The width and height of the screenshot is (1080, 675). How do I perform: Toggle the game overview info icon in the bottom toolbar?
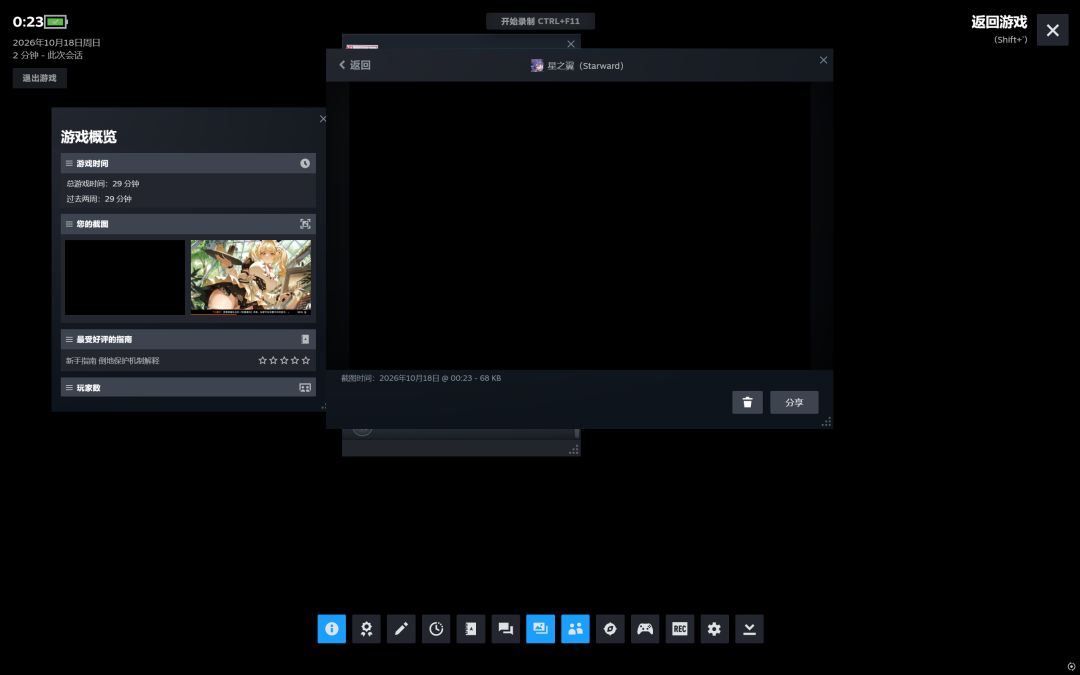point(331,629)
